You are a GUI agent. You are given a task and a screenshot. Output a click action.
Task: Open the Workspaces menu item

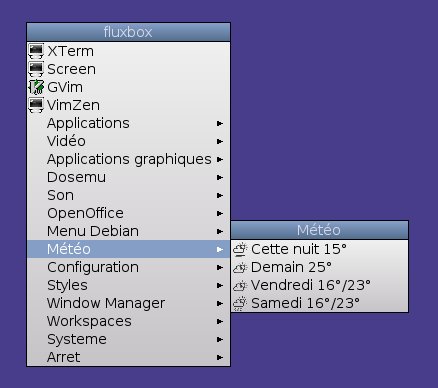pos(128,321)
